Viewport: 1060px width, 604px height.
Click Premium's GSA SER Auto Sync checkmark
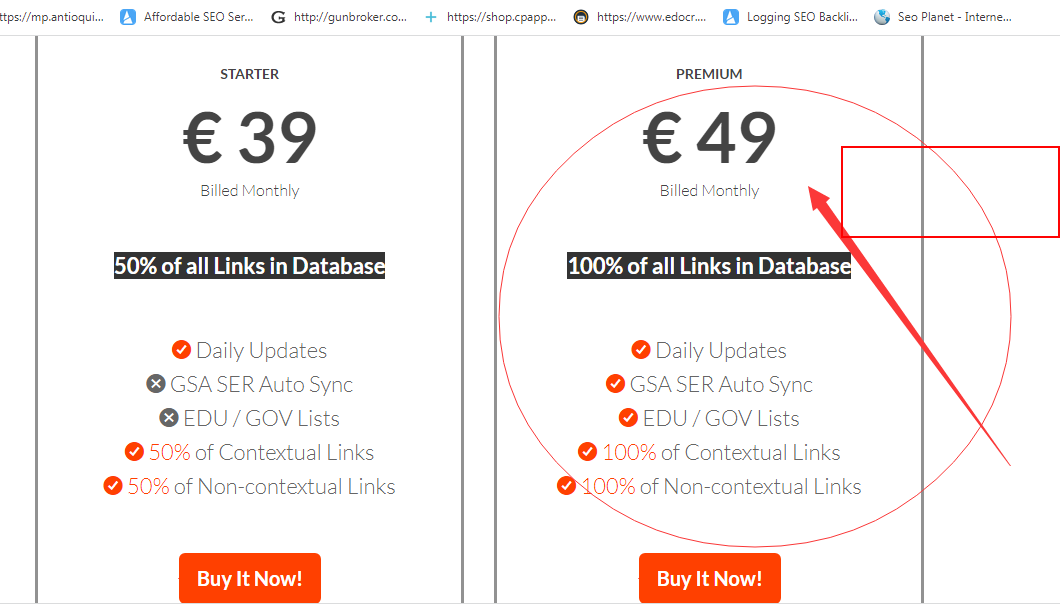(615, 384)
